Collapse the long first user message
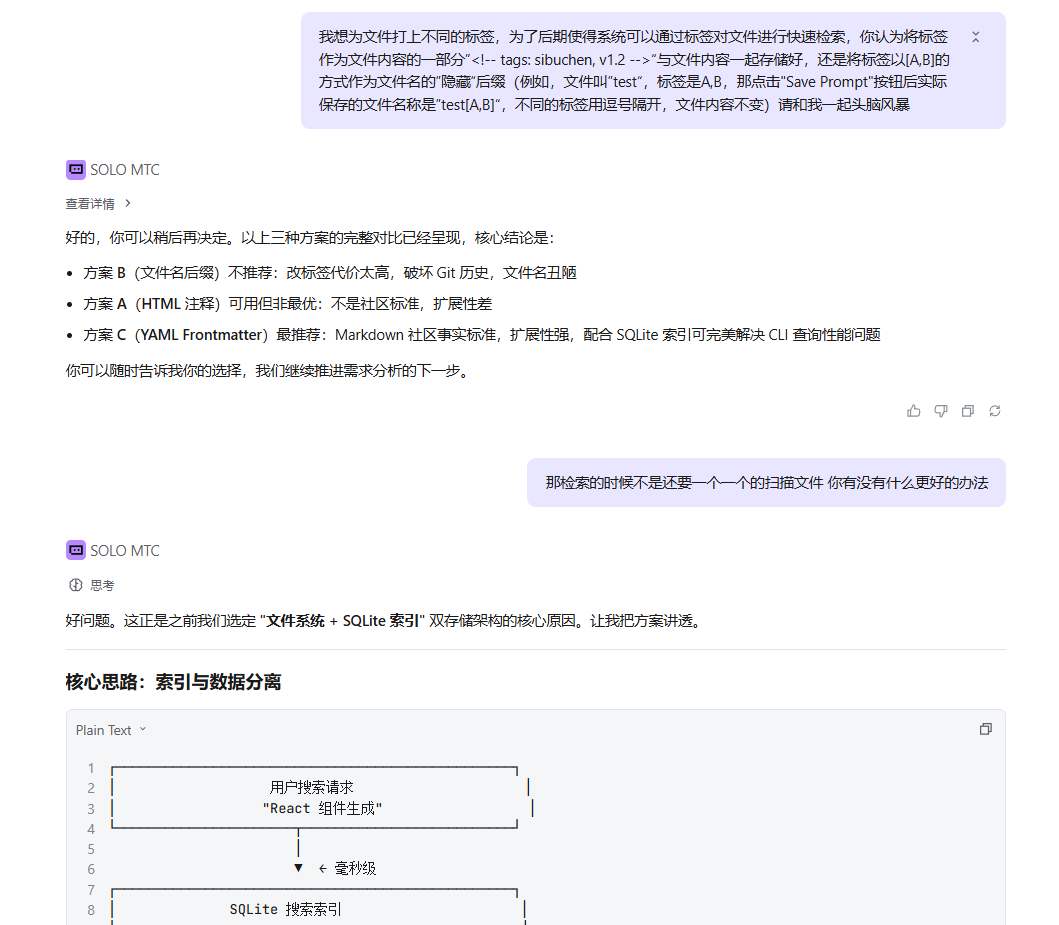Image resolution: width=1059 pixels, height=925 pixels. tap(976, 37)
